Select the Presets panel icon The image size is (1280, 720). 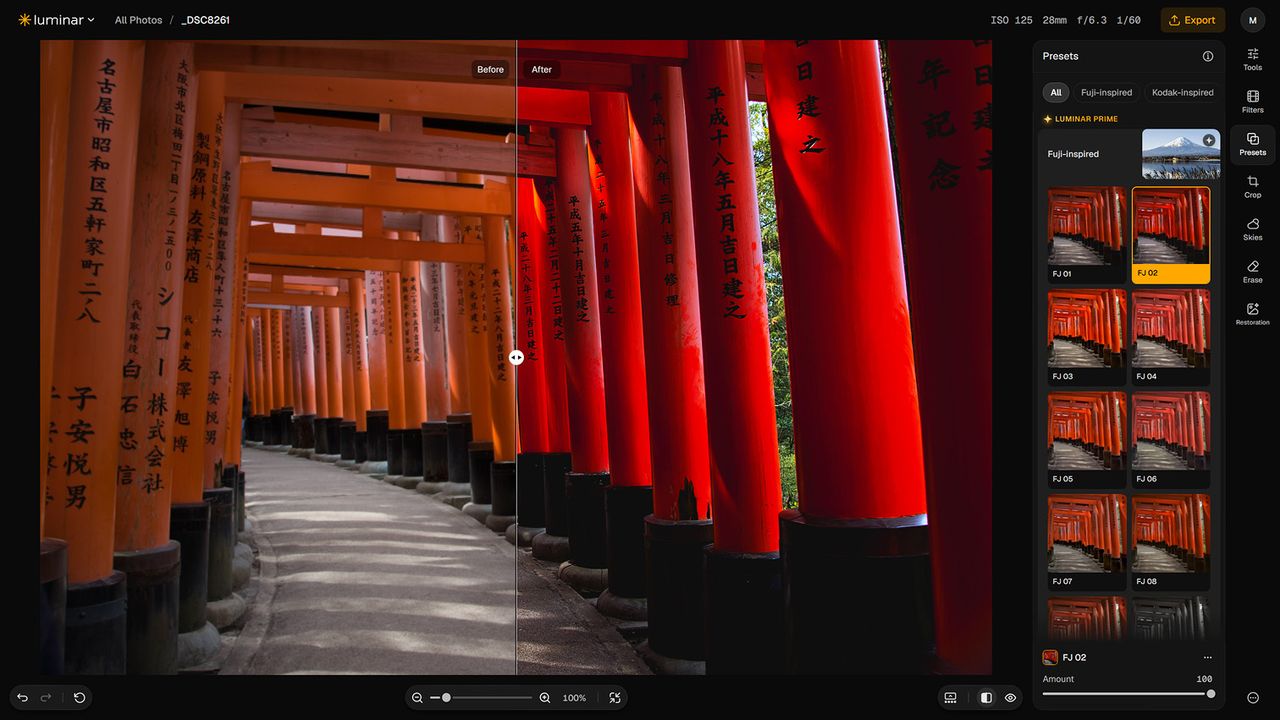[1252, 145]
